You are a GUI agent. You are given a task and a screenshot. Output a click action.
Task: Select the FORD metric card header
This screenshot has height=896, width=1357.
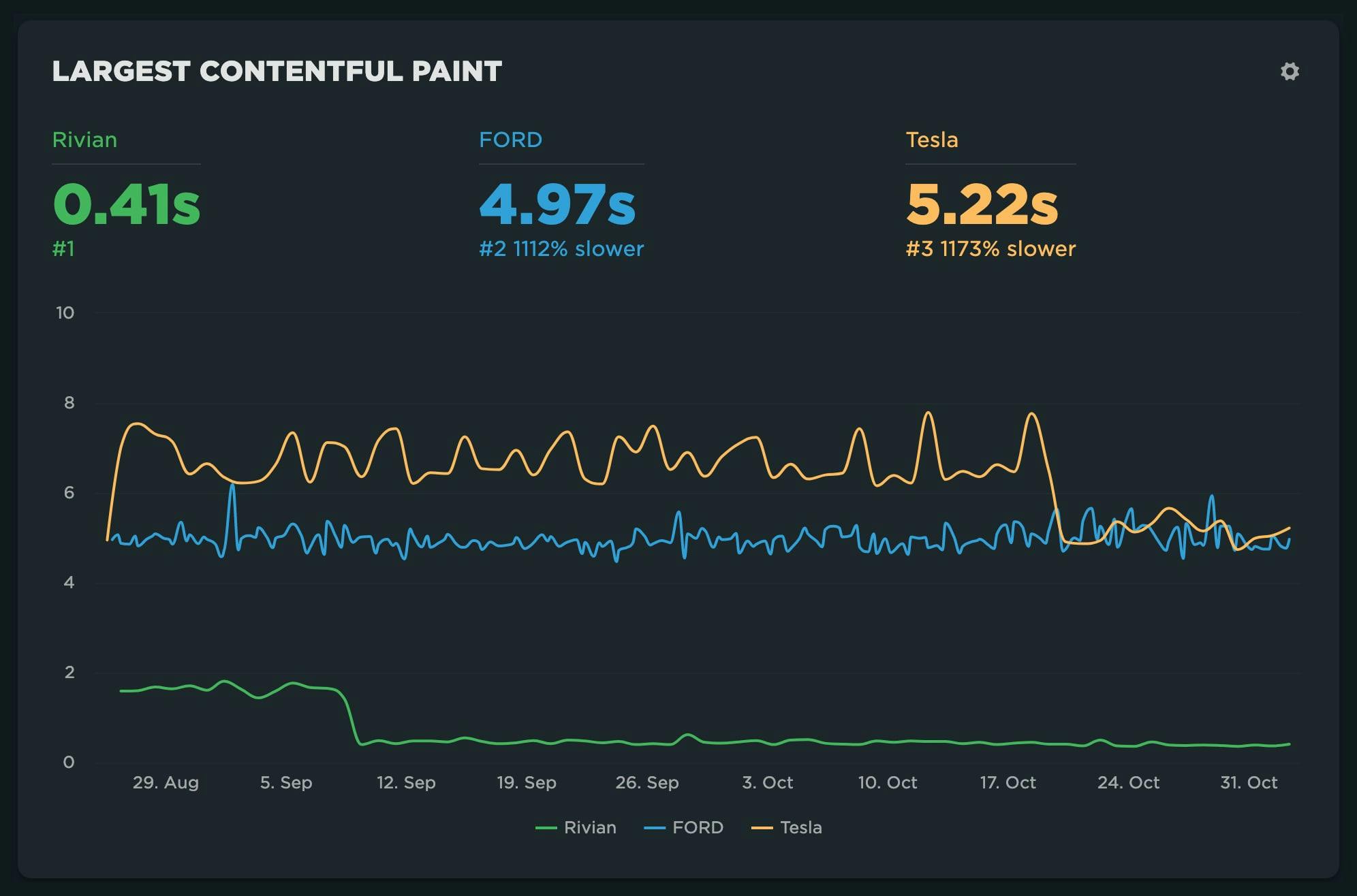(x=510, y=140)
